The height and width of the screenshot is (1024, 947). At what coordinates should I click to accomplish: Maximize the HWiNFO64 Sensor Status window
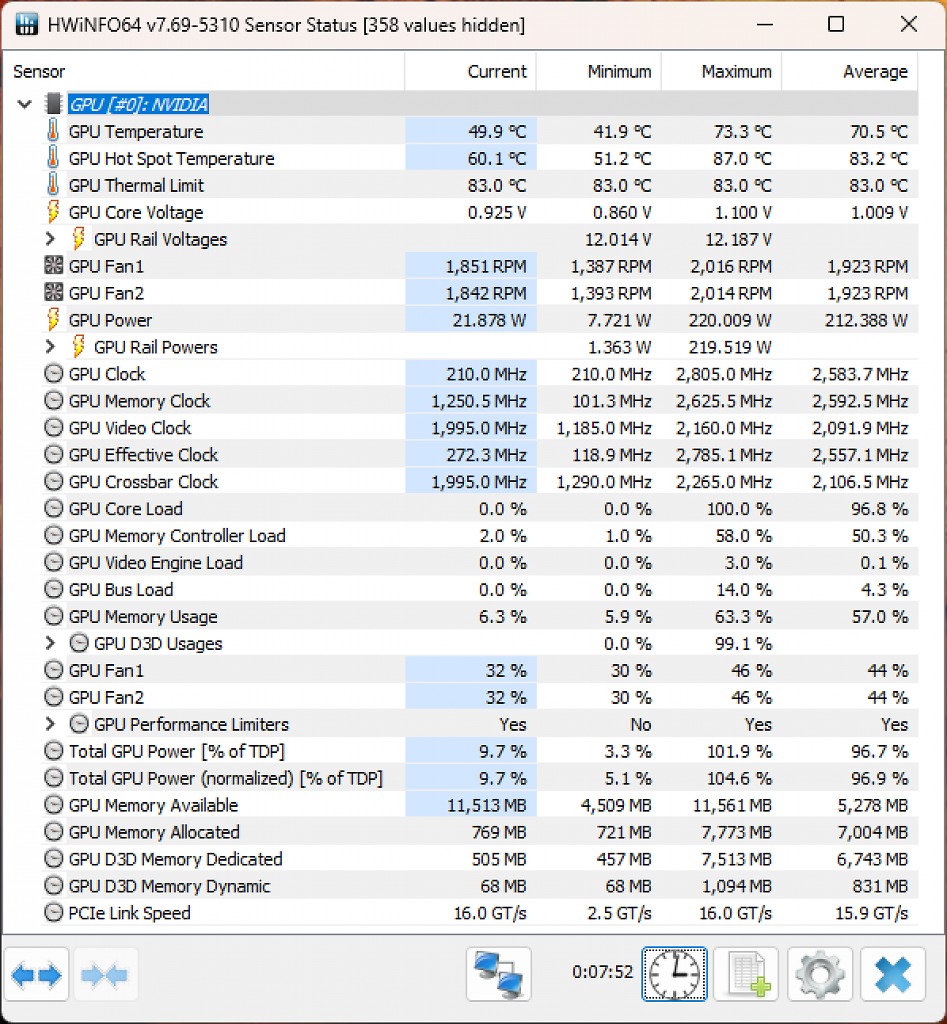(x=835, y=25)
